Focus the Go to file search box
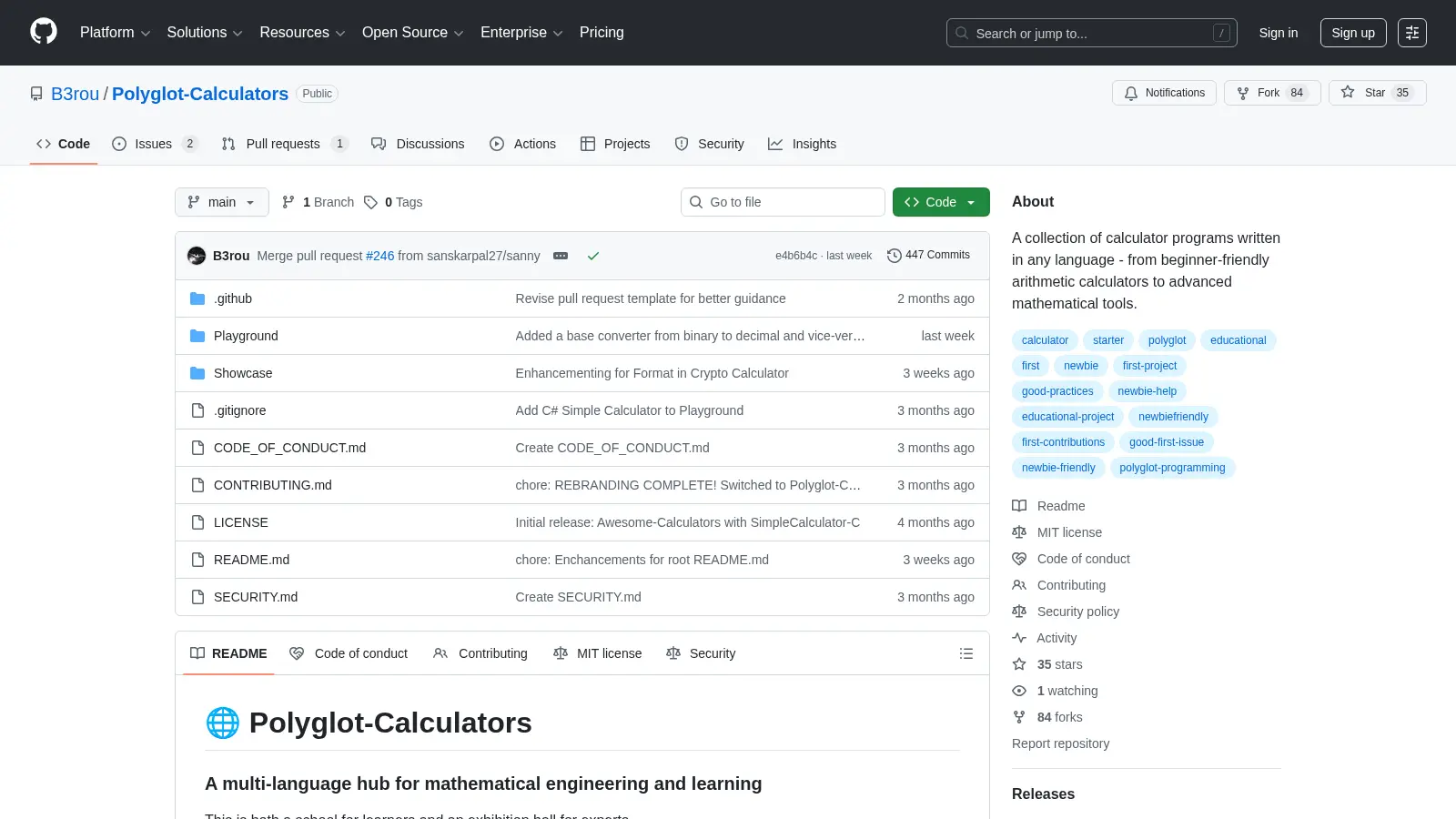 pos(783,202)
